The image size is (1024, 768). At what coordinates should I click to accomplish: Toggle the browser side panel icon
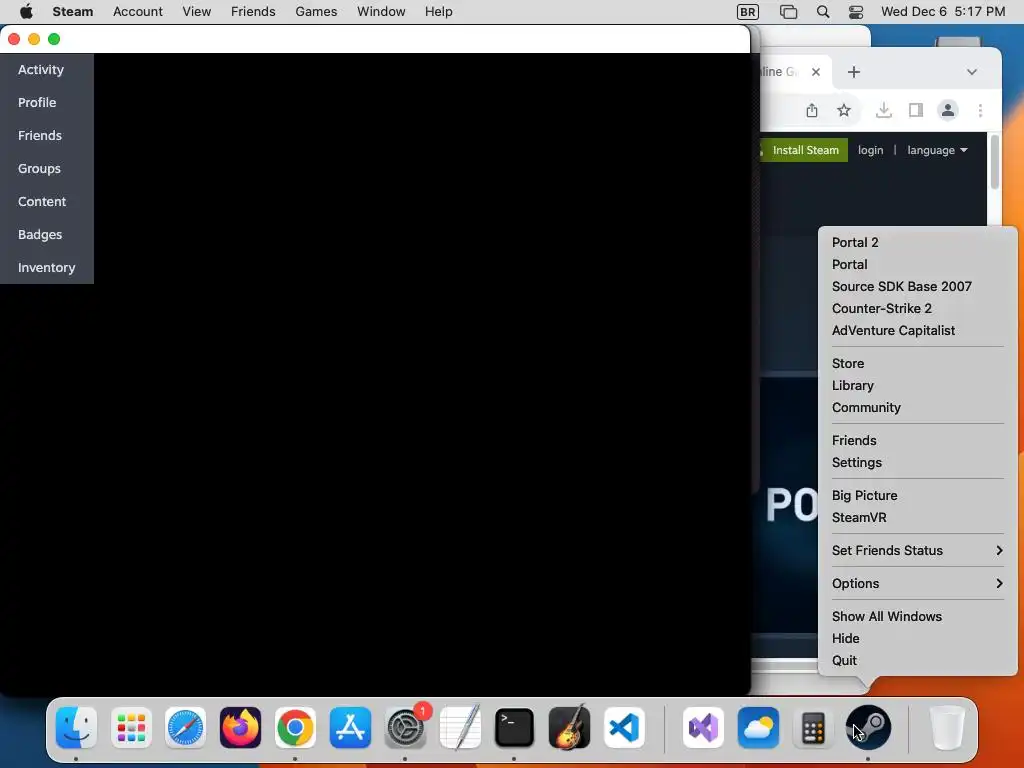pos(916,110)
